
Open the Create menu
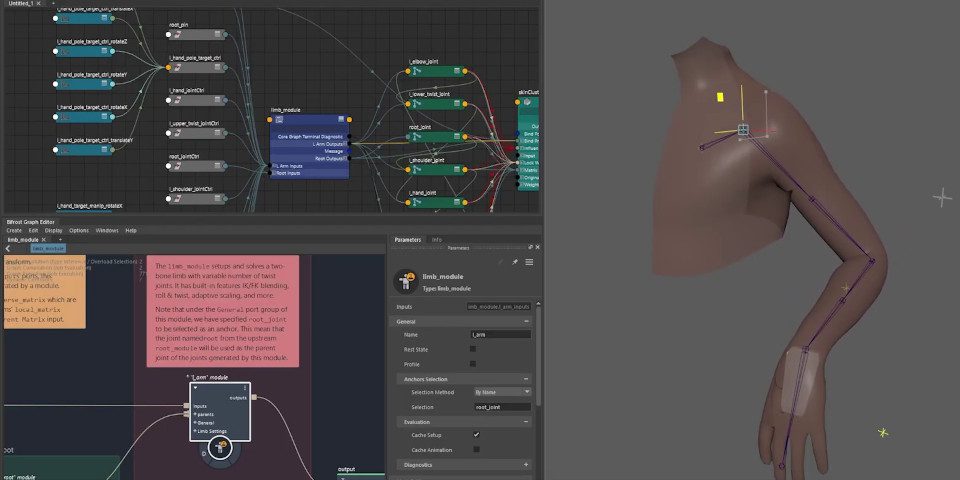14,230
